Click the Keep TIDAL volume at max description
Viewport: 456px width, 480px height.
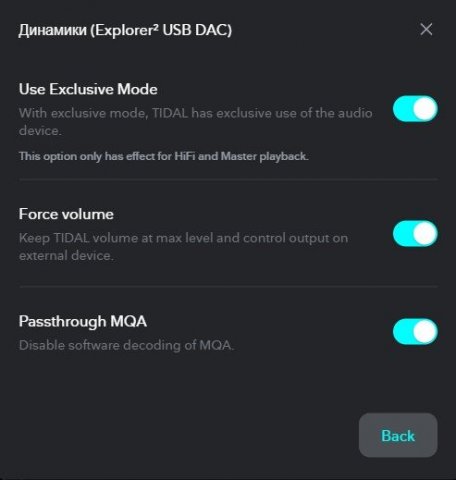(183, 247)
